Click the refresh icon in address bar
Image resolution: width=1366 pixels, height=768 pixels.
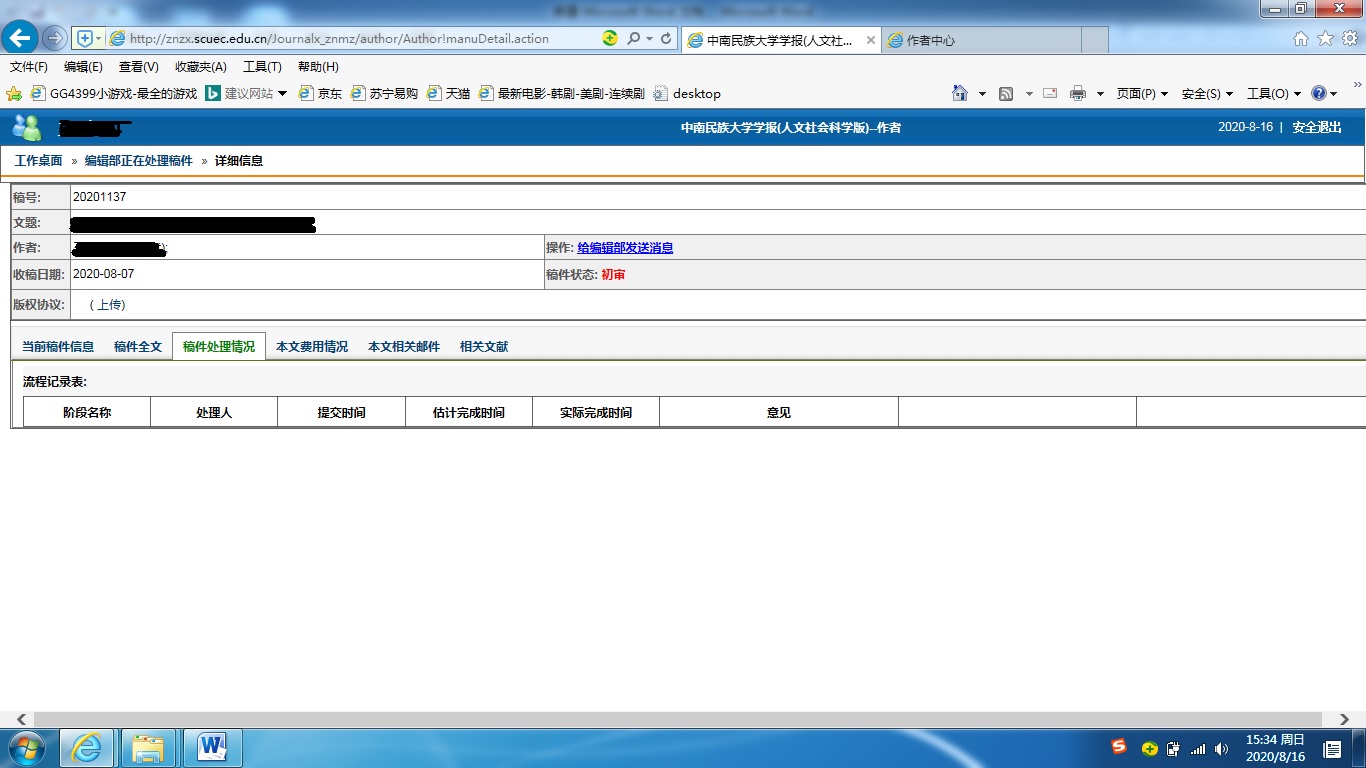(x=666, y=39)
